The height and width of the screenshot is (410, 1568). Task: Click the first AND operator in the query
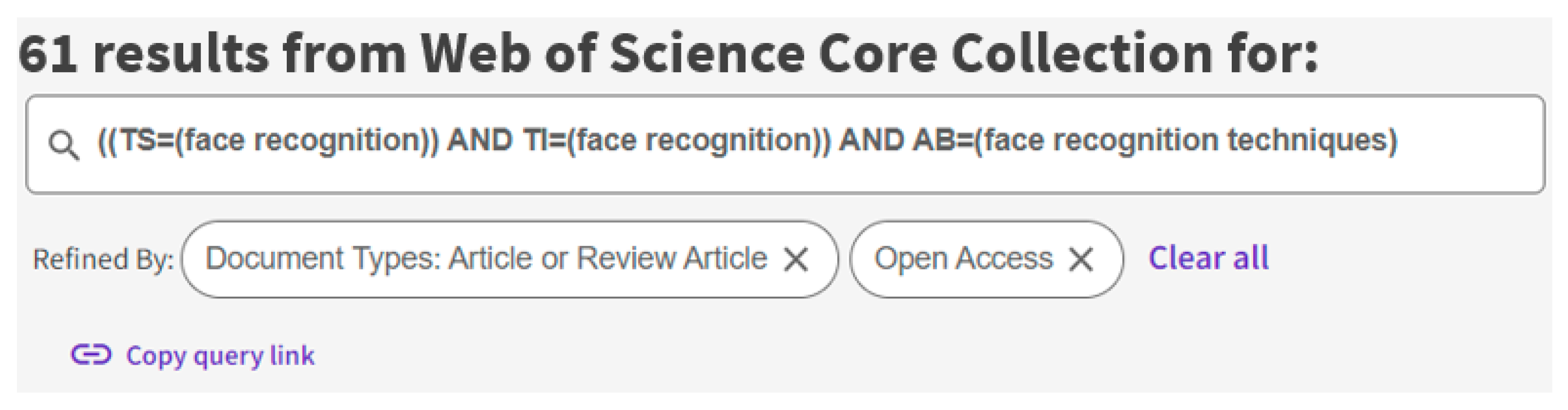[x=479, y=141]
